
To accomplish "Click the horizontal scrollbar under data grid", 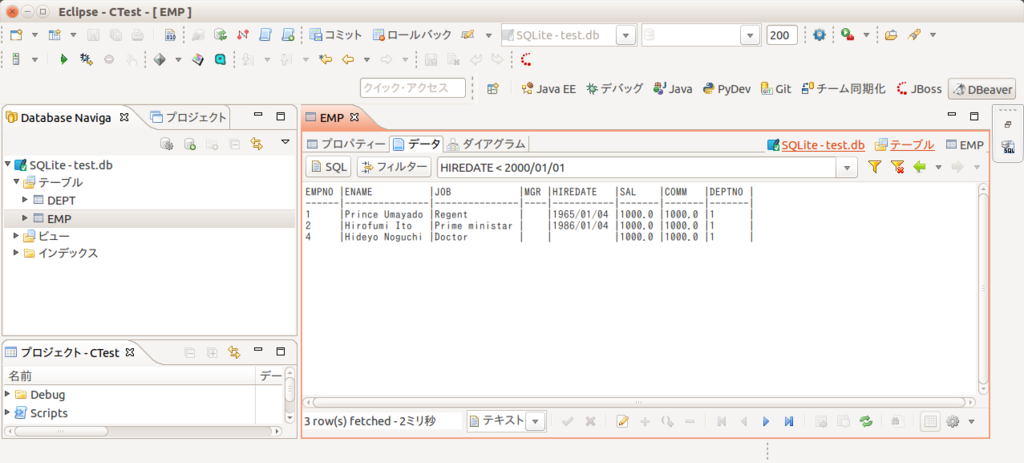I will click(639, 402).
